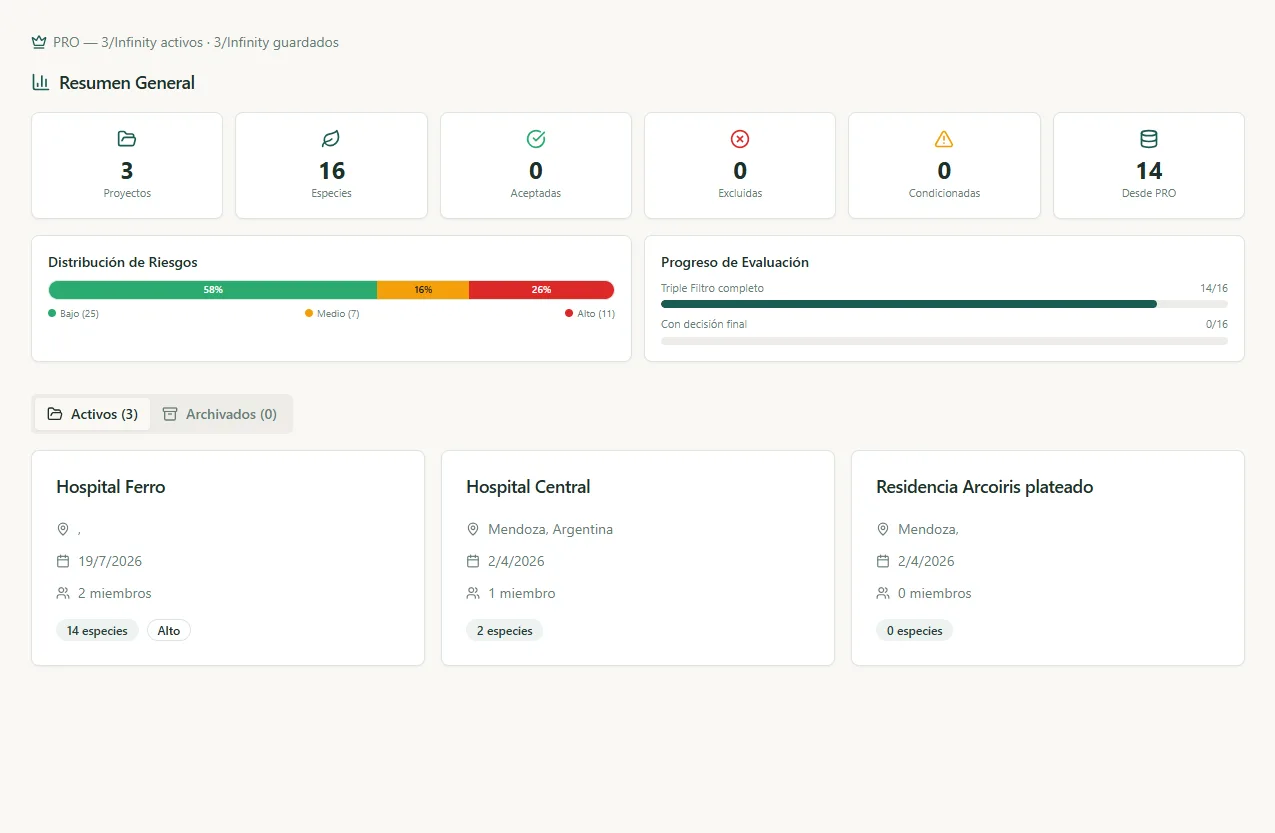Click the bar chart icon next to Resumen General
The height and width of the screenshot is (833, 1275).
click(41, 82)
